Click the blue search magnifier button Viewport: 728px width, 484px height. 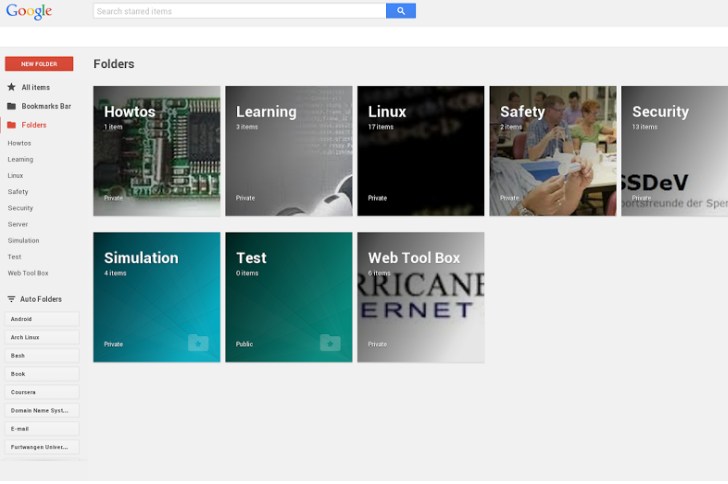[x=400, y=11]
